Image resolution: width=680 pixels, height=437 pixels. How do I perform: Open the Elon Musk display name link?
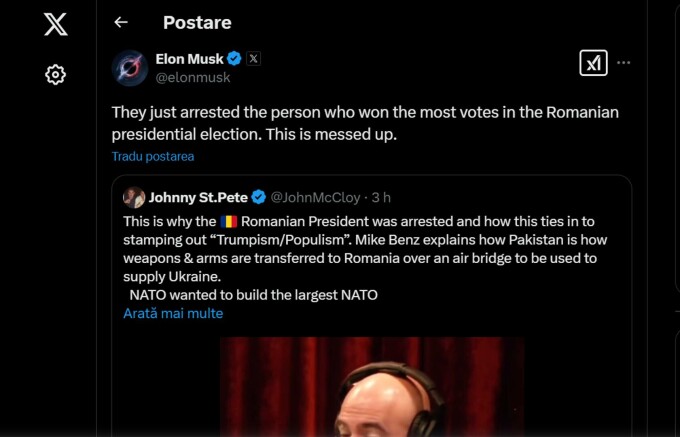coord(190,58)
